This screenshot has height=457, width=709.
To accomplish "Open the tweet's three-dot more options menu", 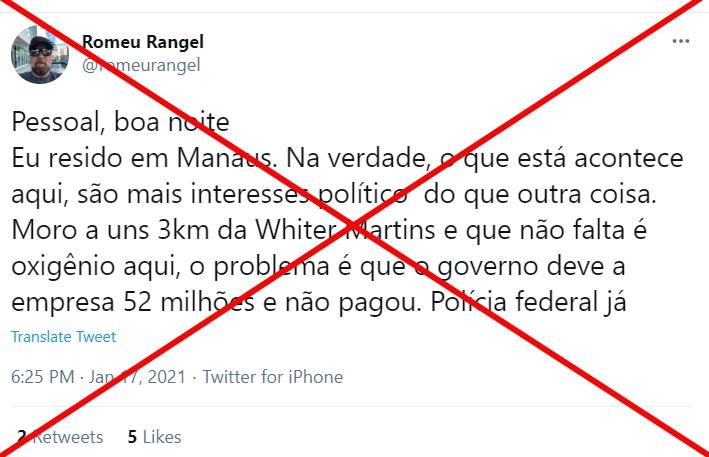I will [x=681, y=41].
